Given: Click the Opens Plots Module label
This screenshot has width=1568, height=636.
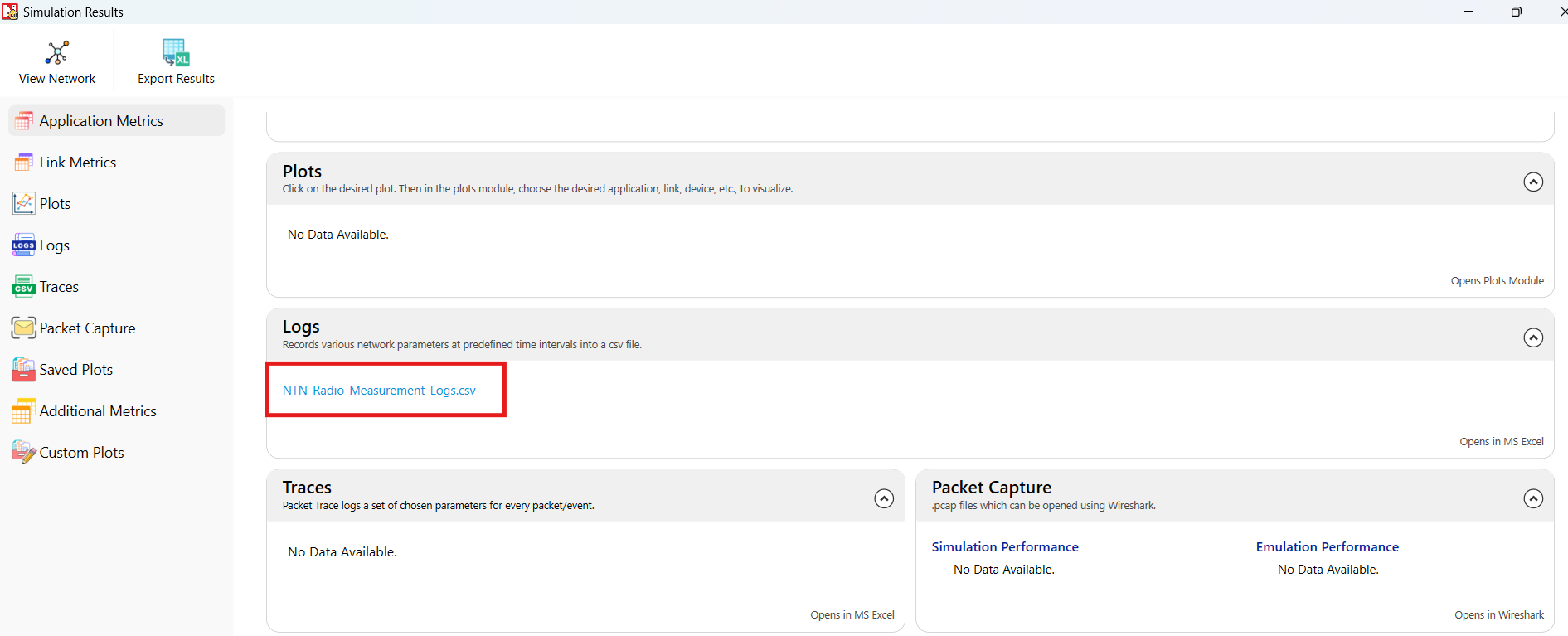Looking at the screenshot, I should [x=1497, y=281].
